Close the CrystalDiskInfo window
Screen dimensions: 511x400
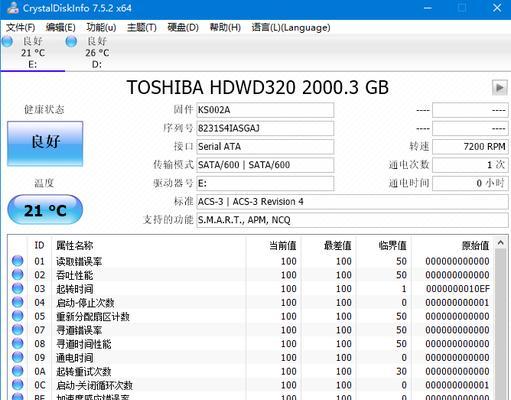point(497,8)
